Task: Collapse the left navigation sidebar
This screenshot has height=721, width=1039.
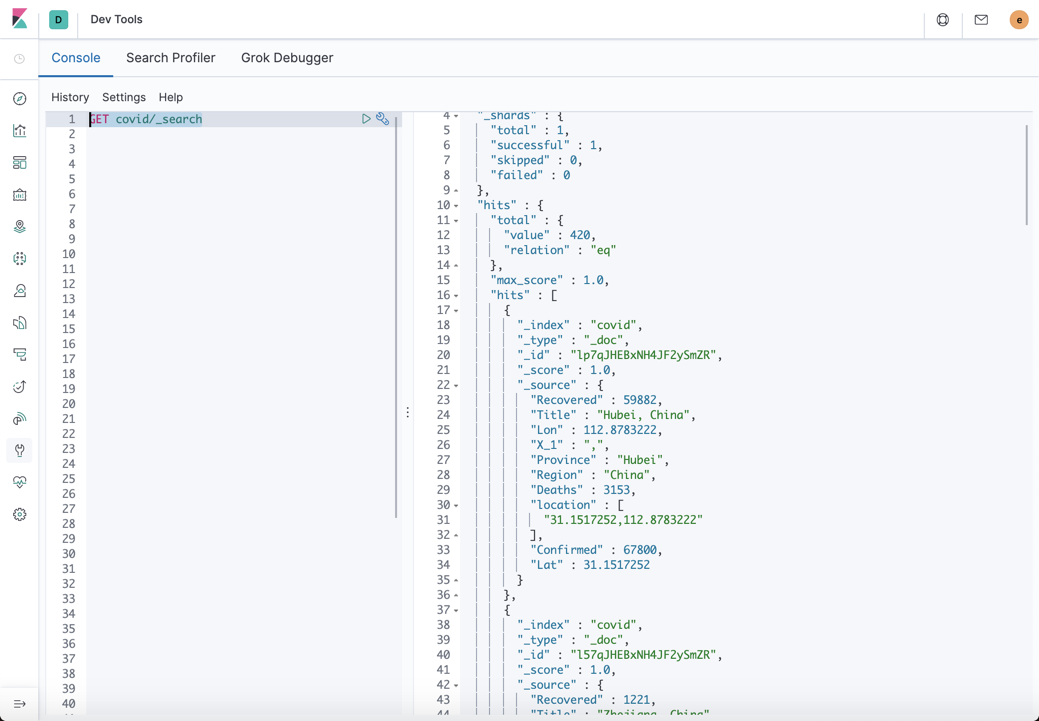Action: [x=19, y=703]
